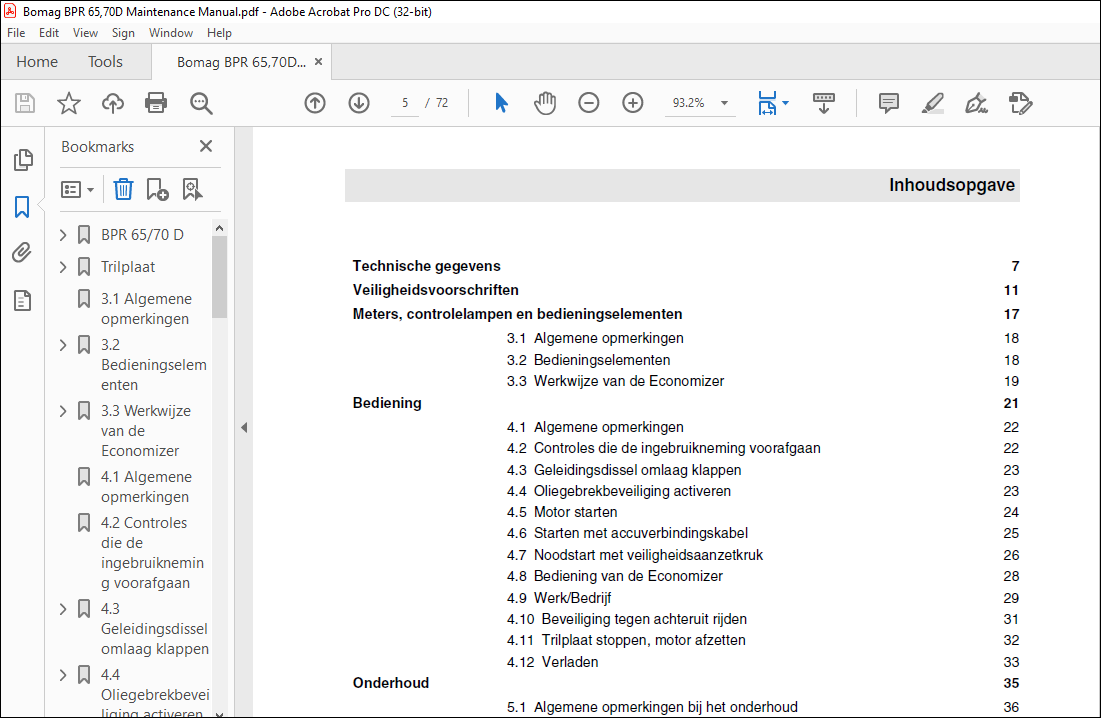1101x718 pixels.
Task: Click the find current bookmark icon
Action: (x=192, y=190)
